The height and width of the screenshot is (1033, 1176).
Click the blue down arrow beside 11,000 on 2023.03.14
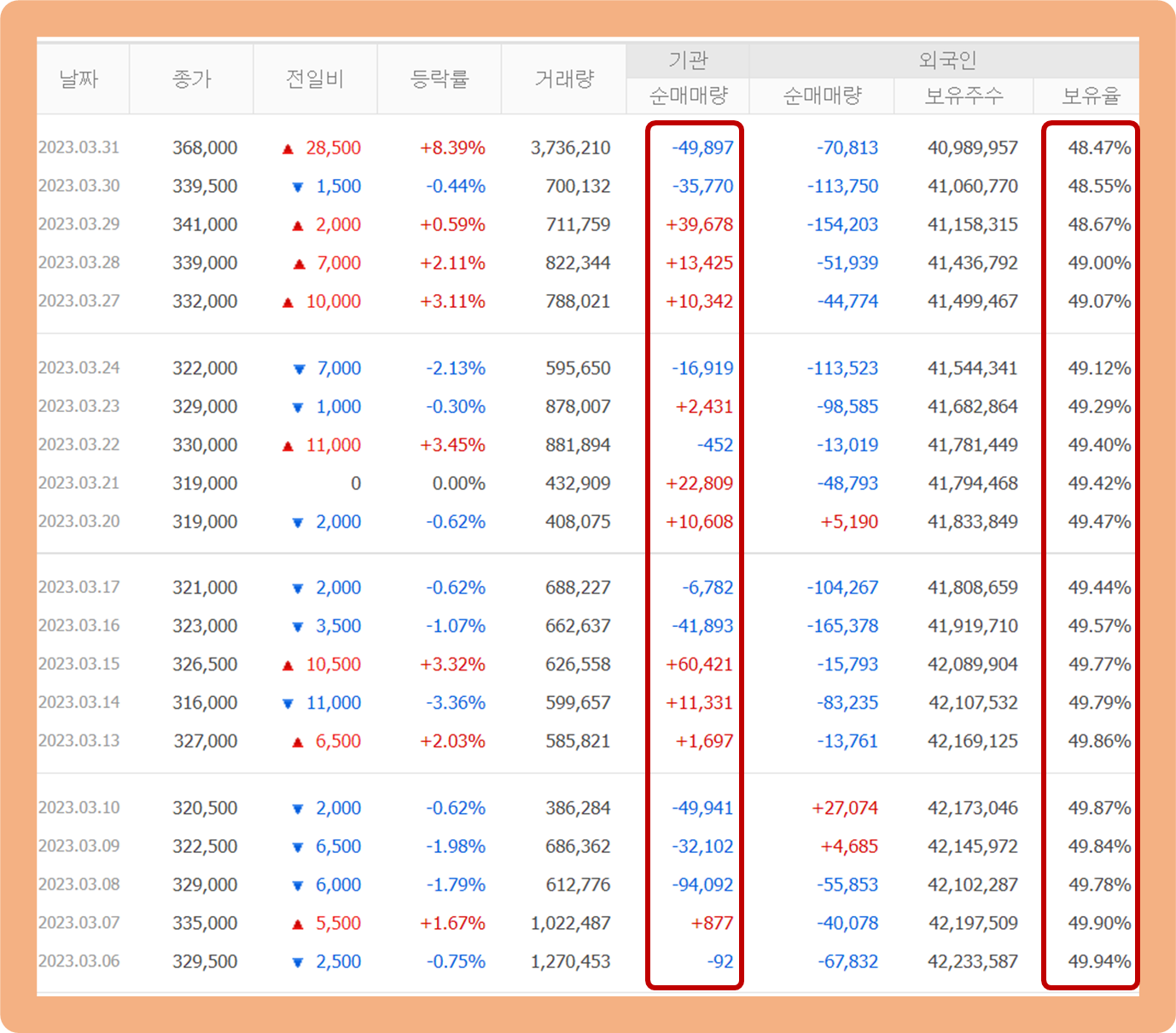point(288,704)
